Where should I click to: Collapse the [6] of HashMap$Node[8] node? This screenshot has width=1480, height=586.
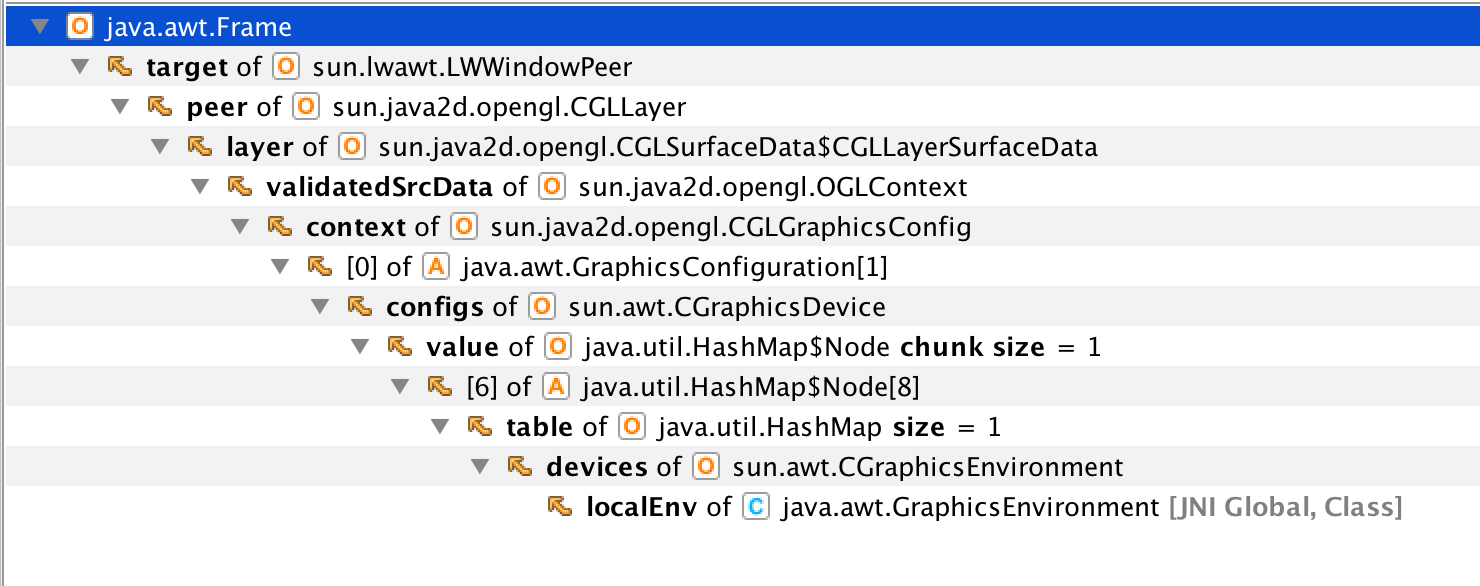pyautogui.click(x=400, y=387)
